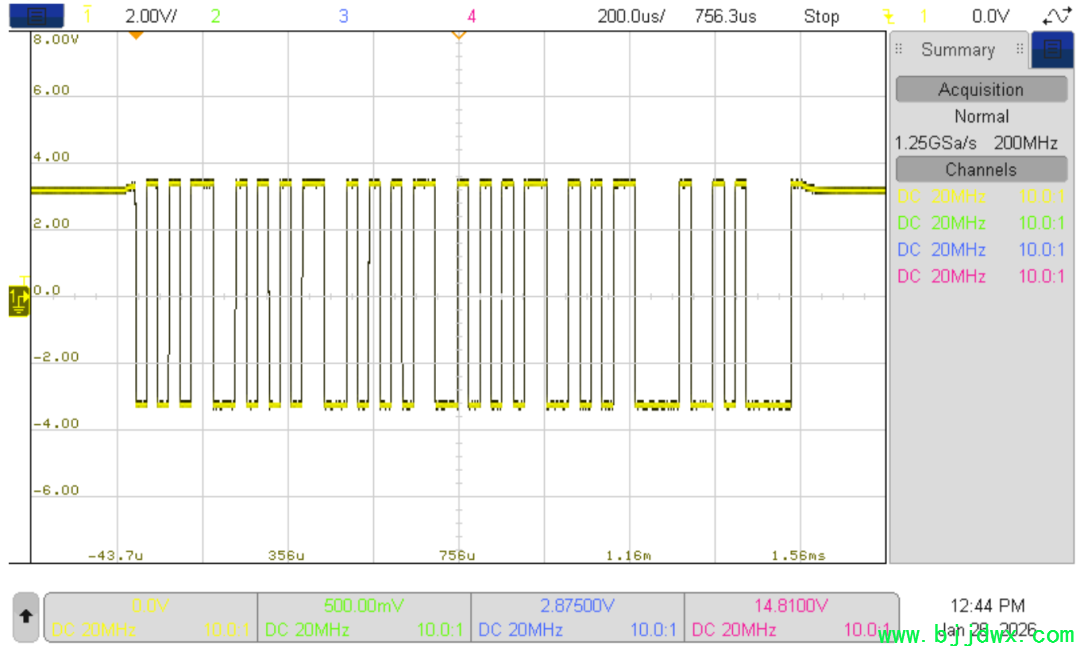Click the hollow orange trigger time marker
The image size is (1080, 652).
(x=458, y=35)
